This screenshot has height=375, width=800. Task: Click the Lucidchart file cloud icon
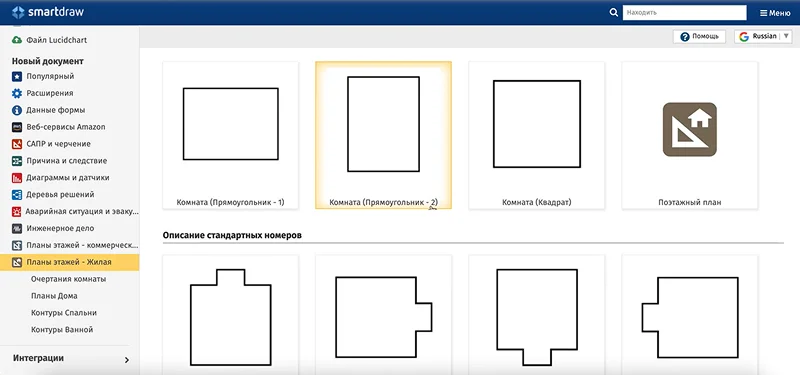pos(17,40)
